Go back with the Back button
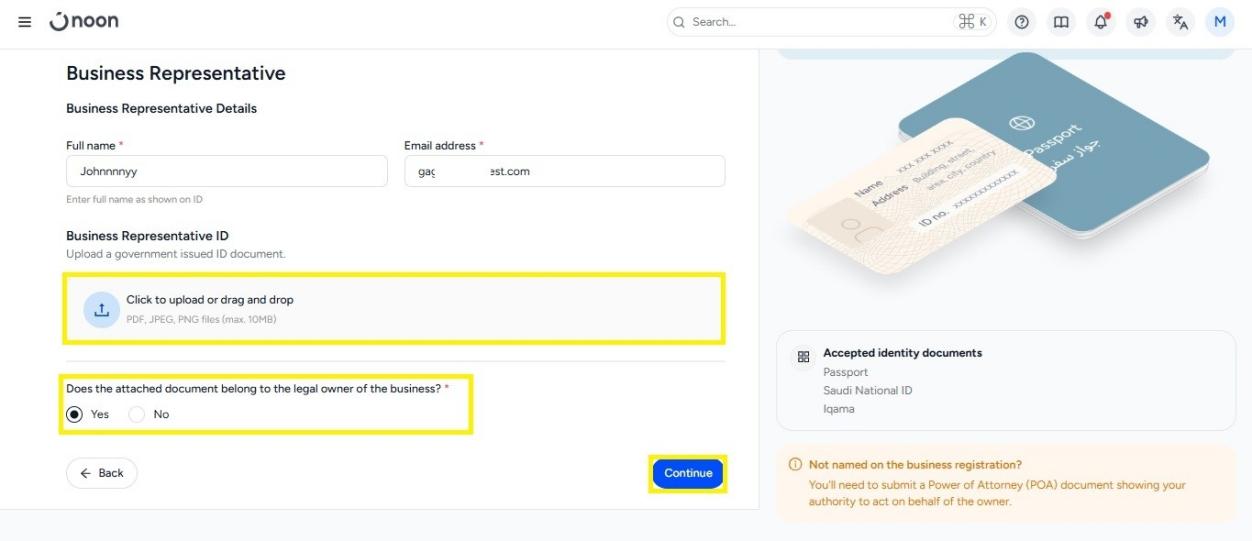Screen dimensions: 1252x541 [102, 473]
